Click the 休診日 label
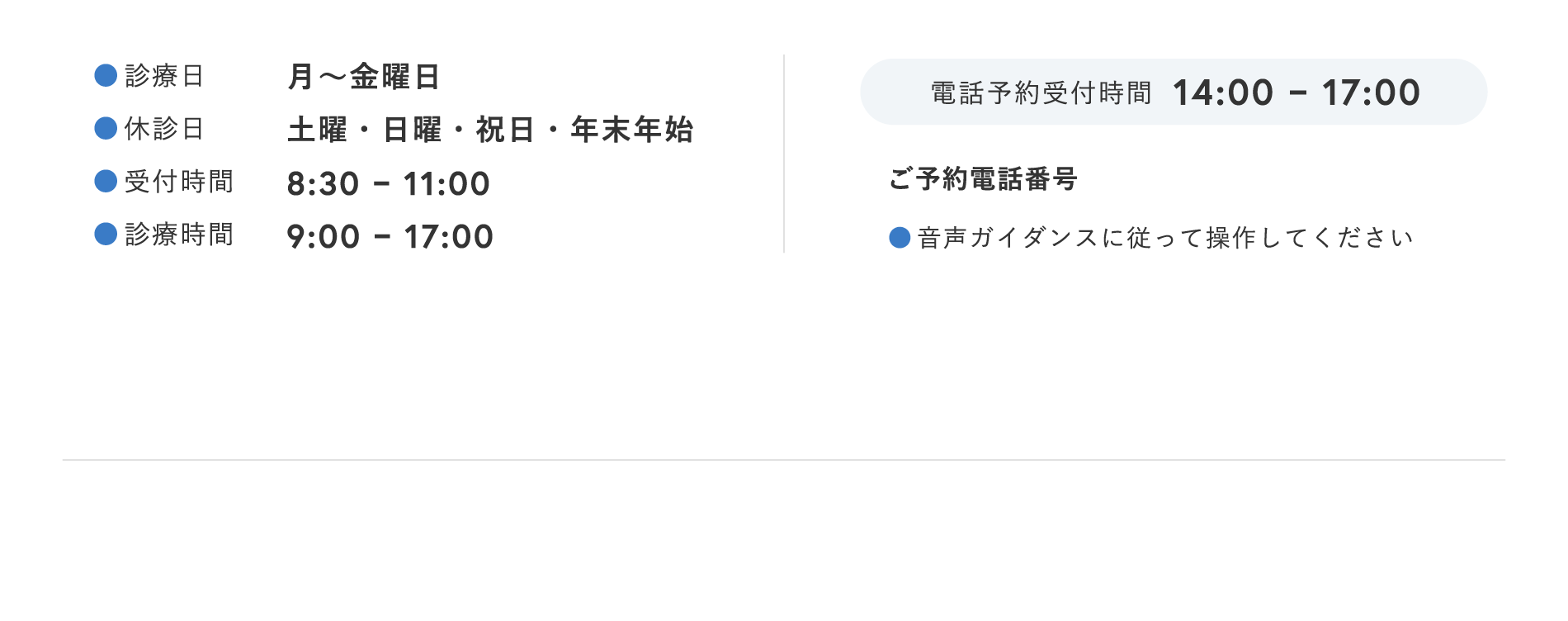The height and width of the screenshot is (621, 1568). 164,129
